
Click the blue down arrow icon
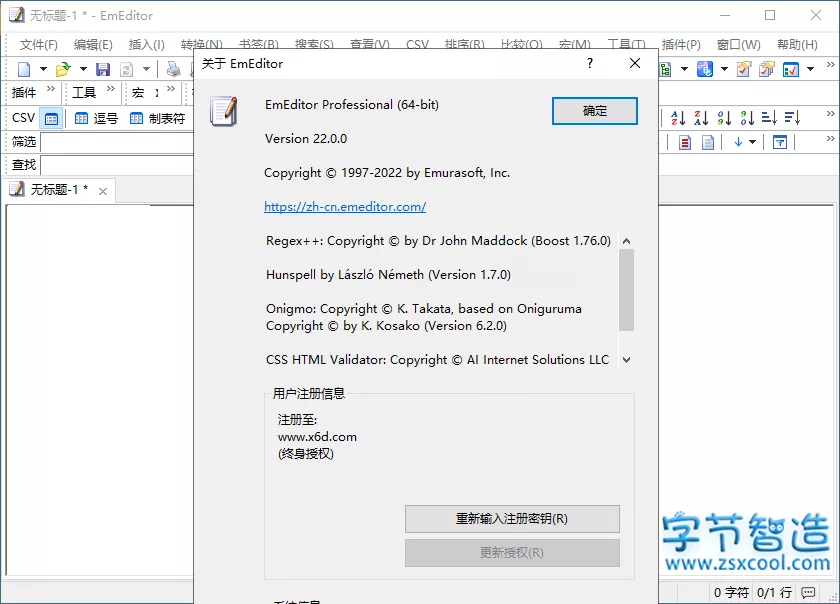coord(738,142)
